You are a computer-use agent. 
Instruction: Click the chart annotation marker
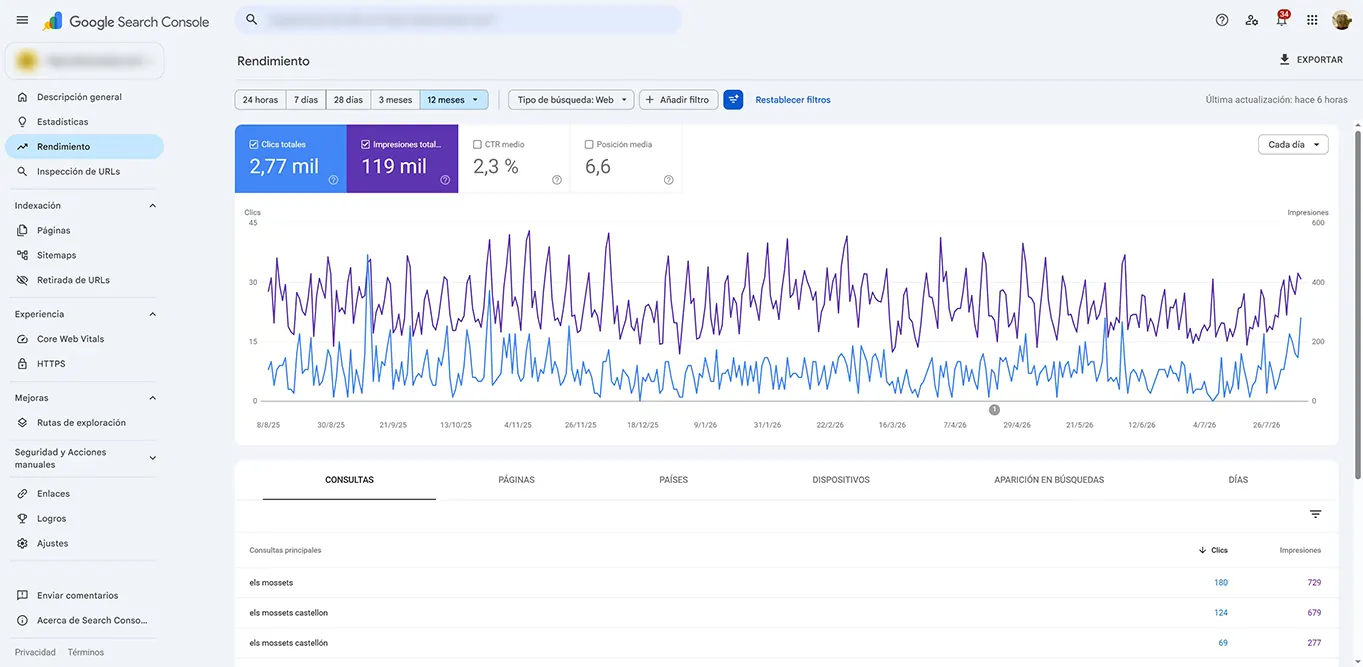pyautogui.click(x=994, y=409)
